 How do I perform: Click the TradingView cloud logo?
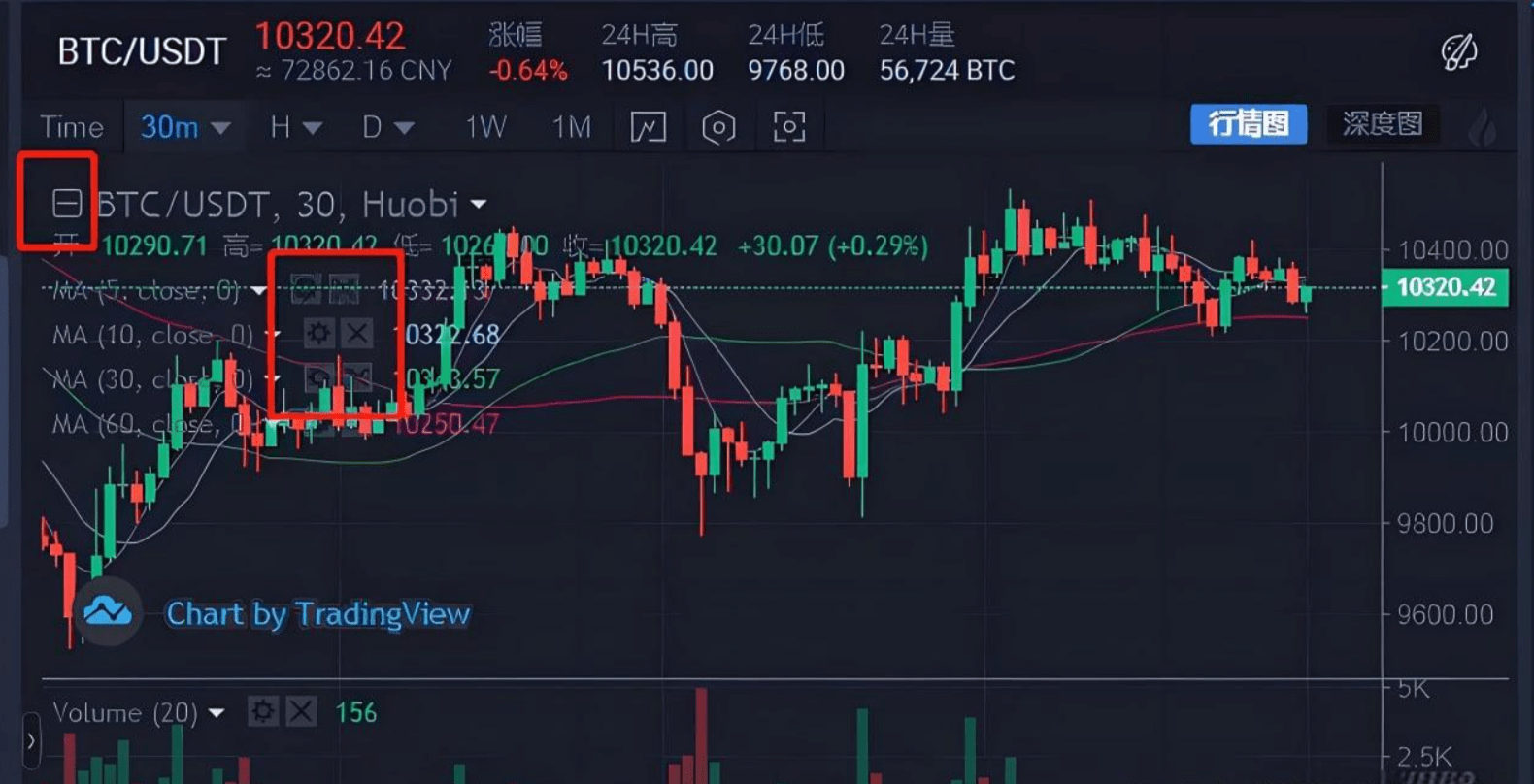click(108, 612)
